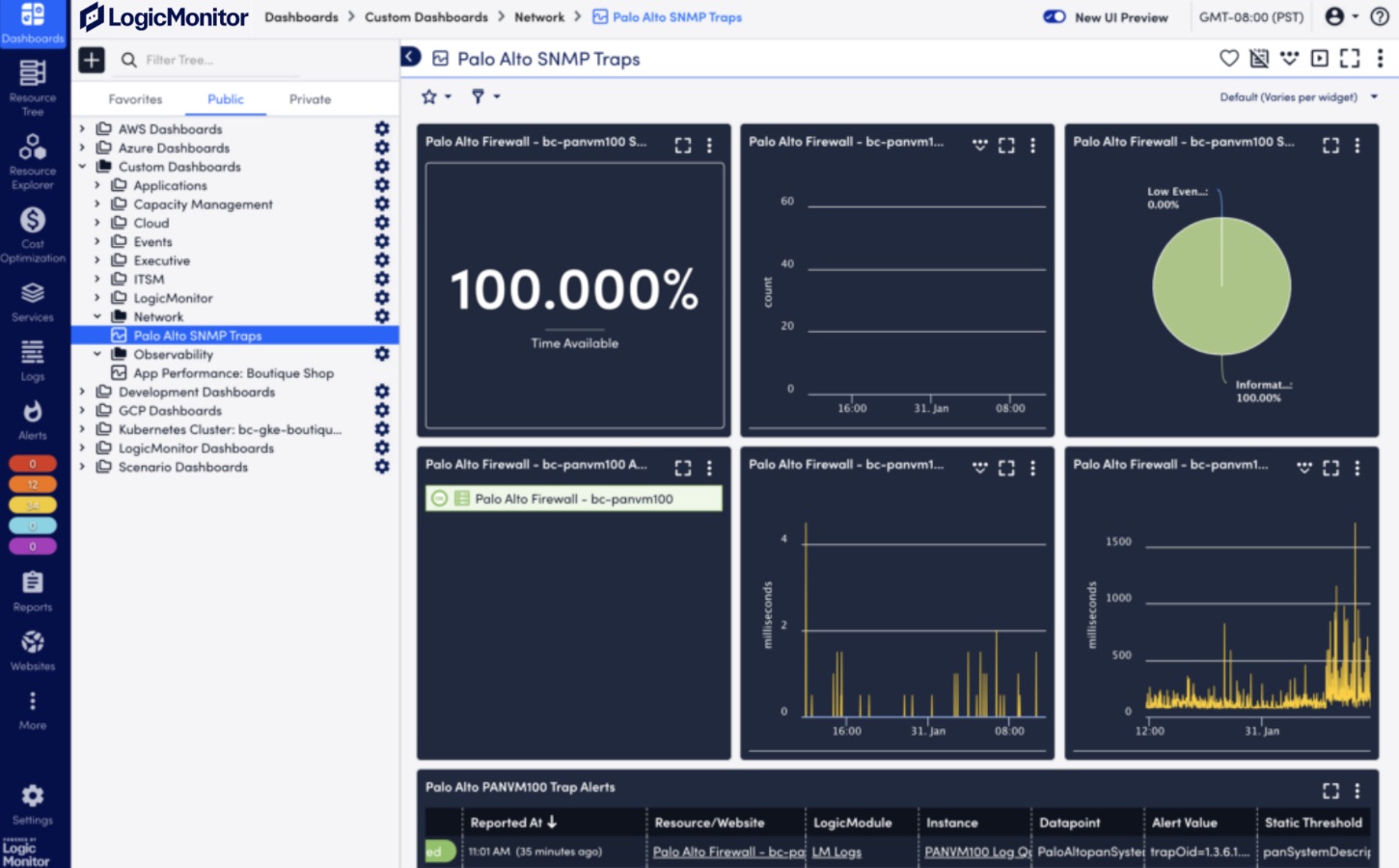The image size is (1399, 868).
Task: Open Logs in the sidebar
Action: (x=33, y=362)
